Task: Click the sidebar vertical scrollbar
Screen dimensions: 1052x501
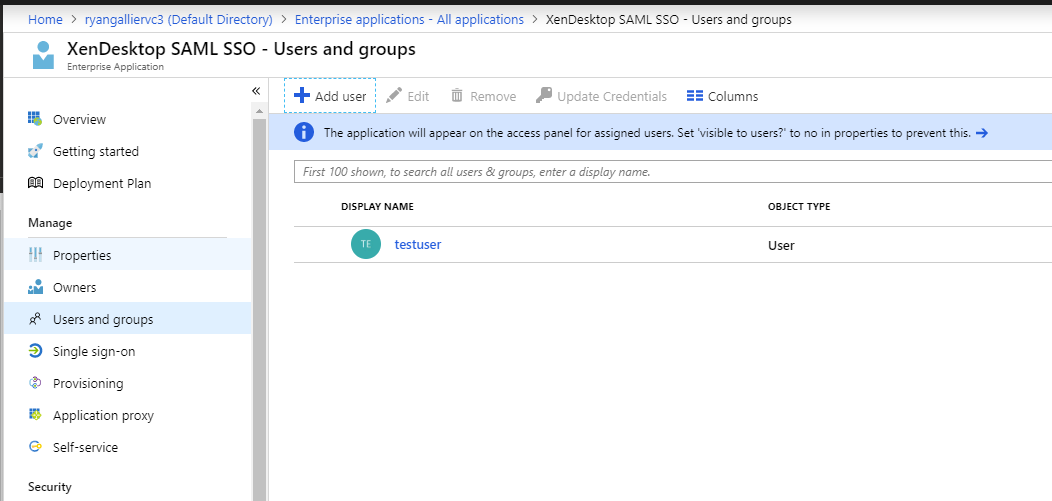Action: tap(260, 309)
